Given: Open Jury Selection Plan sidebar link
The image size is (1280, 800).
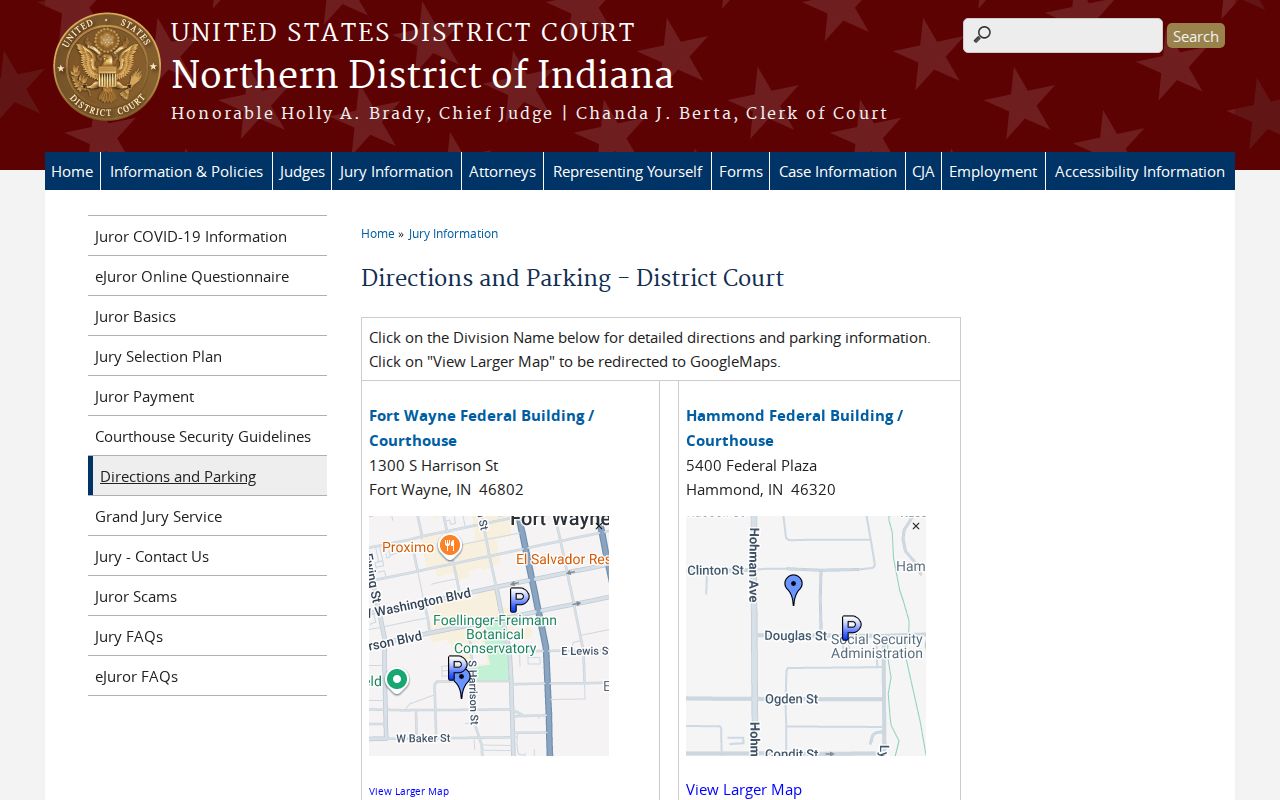Looking at the screenshot, I should 207,356.
